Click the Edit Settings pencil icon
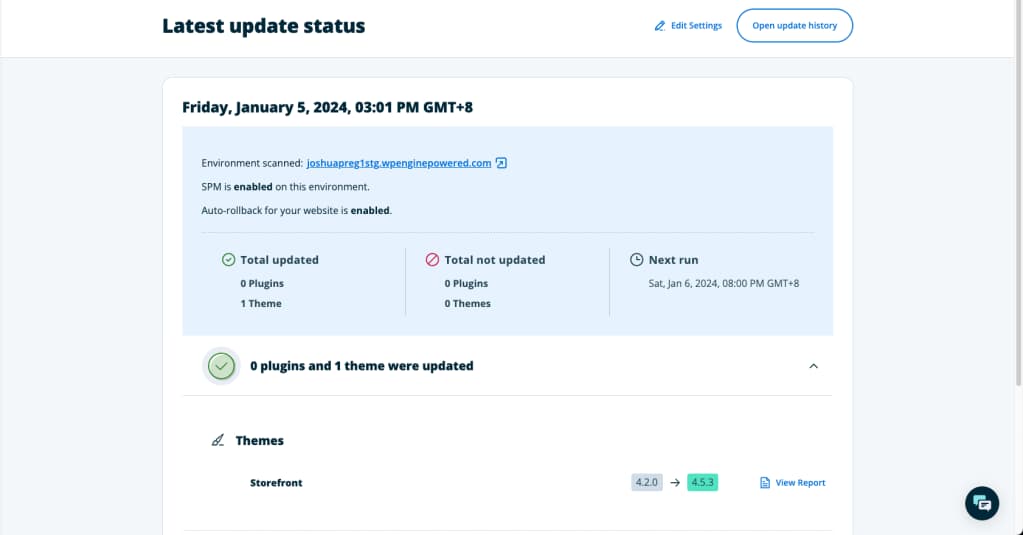Screen dimensions: 1023x535 (660, 25)
